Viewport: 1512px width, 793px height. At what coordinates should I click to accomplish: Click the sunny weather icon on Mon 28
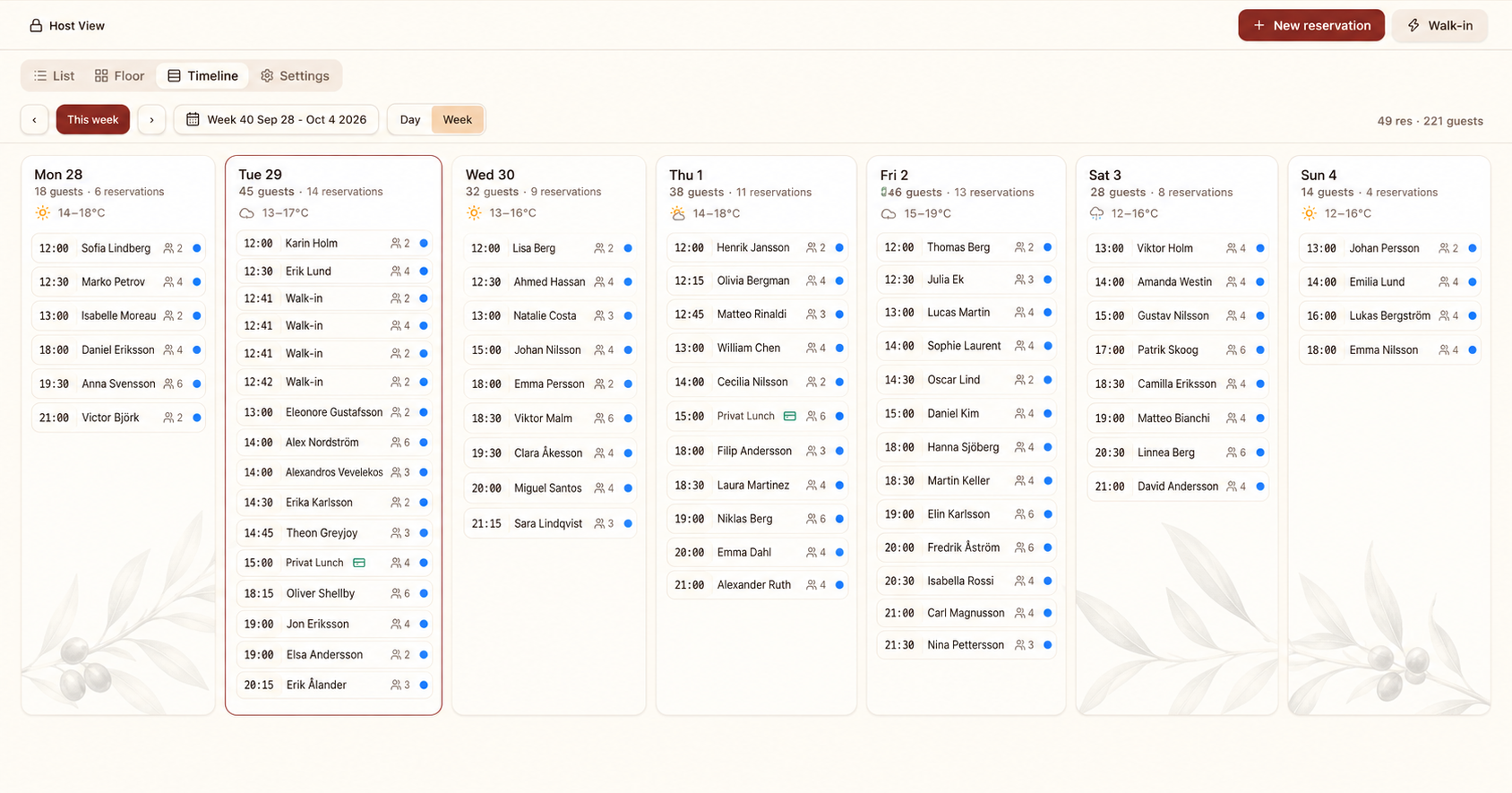[x=42, y=212]
